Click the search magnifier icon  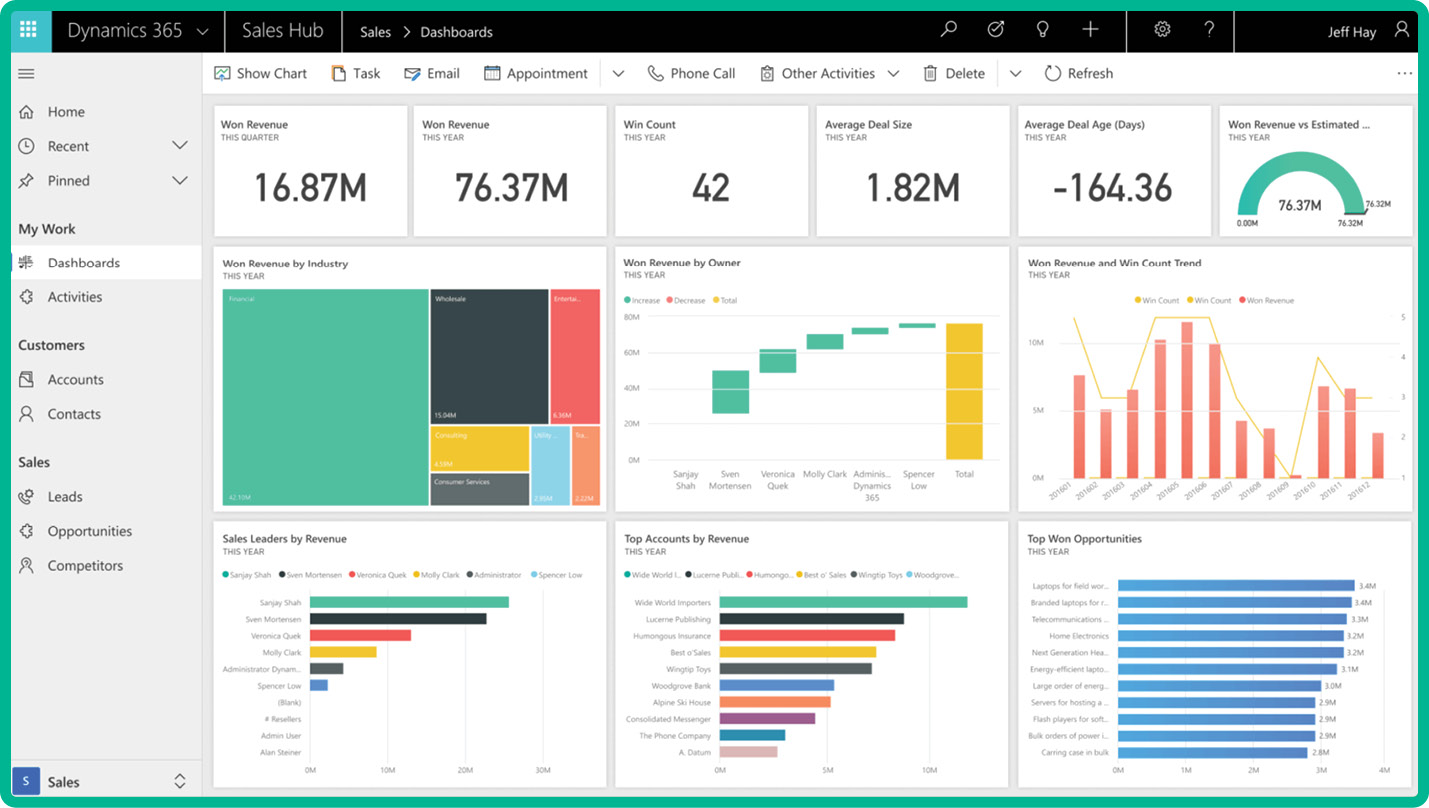(949, 30)
